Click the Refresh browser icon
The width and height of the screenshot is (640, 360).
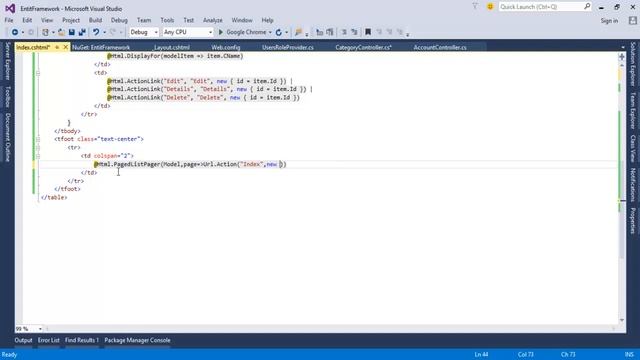tap(279, 32)
